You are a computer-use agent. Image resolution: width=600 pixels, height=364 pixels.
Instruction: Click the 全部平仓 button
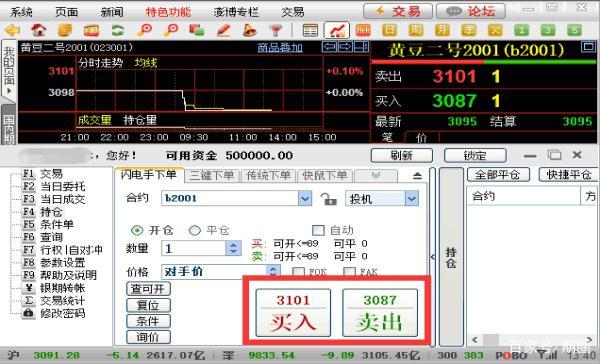pos(498,175)
